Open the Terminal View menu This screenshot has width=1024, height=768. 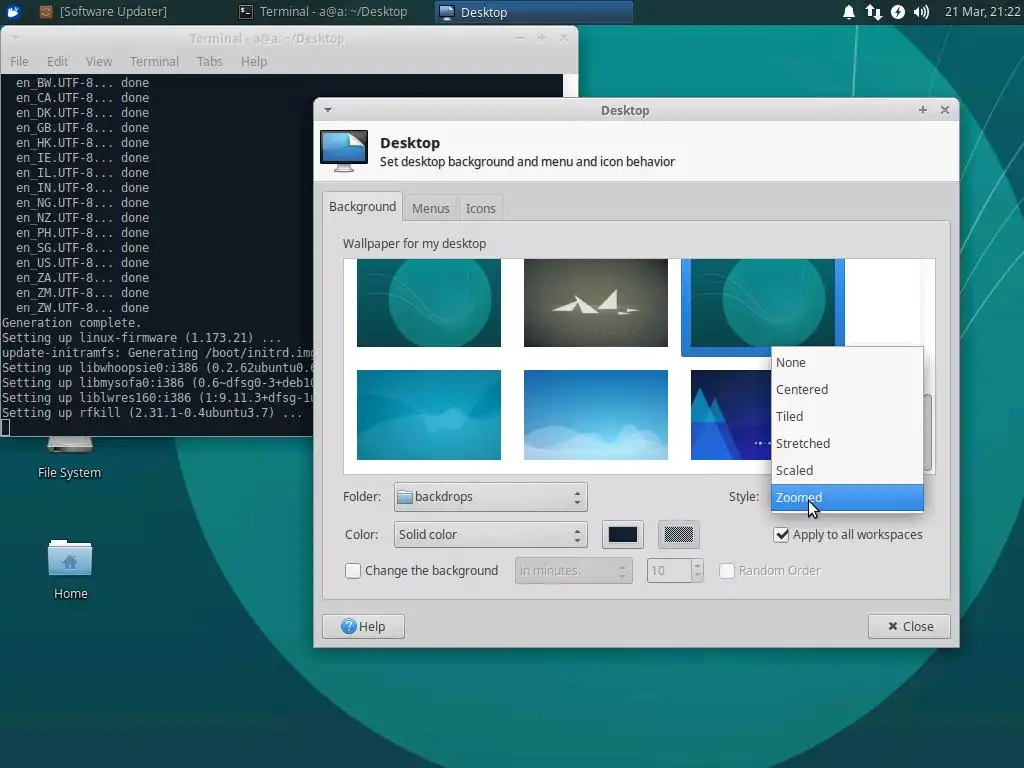pos(99,61)
